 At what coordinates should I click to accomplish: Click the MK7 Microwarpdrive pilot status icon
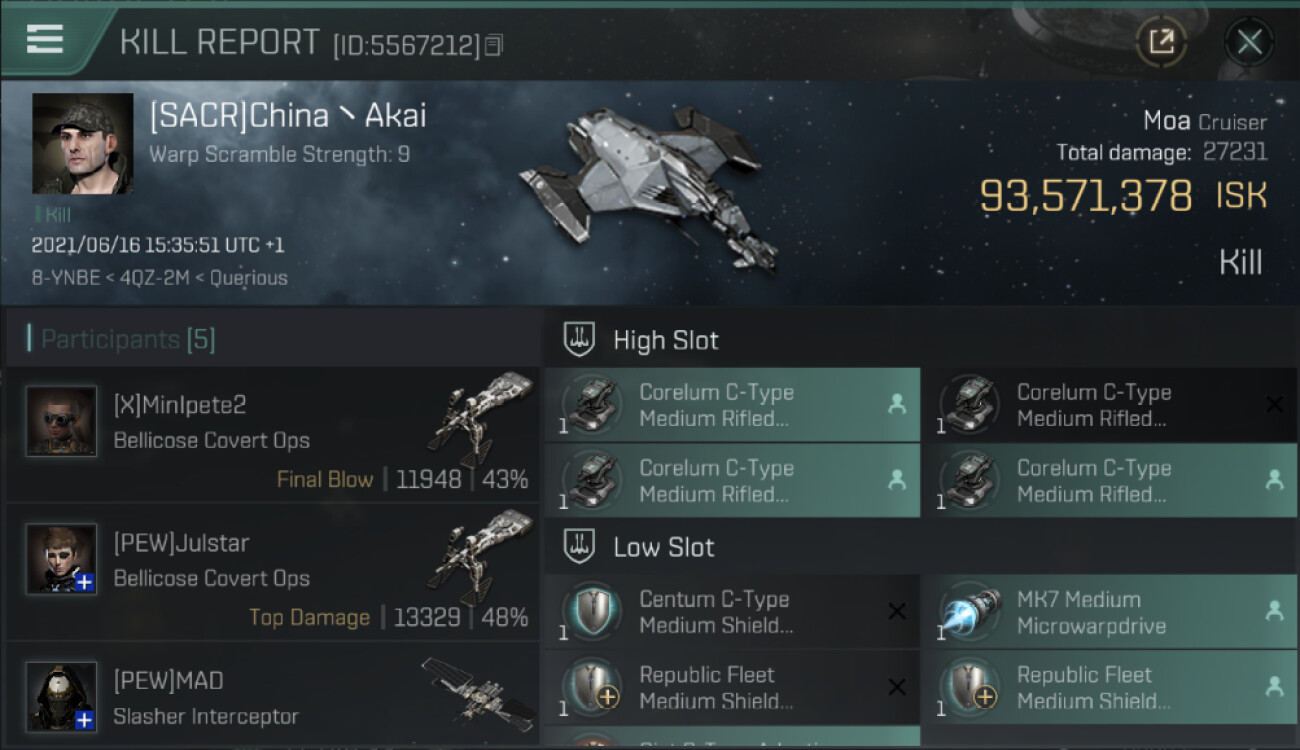pos(1274,612)
